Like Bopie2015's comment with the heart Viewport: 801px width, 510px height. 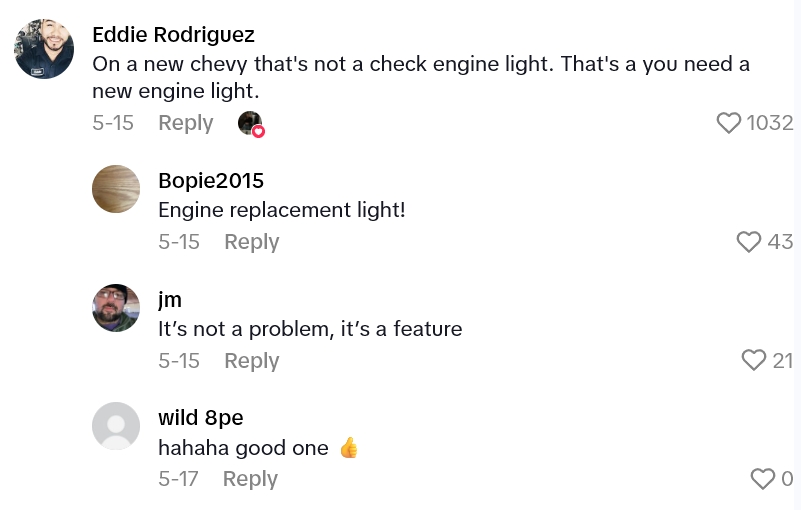[x=749, y=242]
